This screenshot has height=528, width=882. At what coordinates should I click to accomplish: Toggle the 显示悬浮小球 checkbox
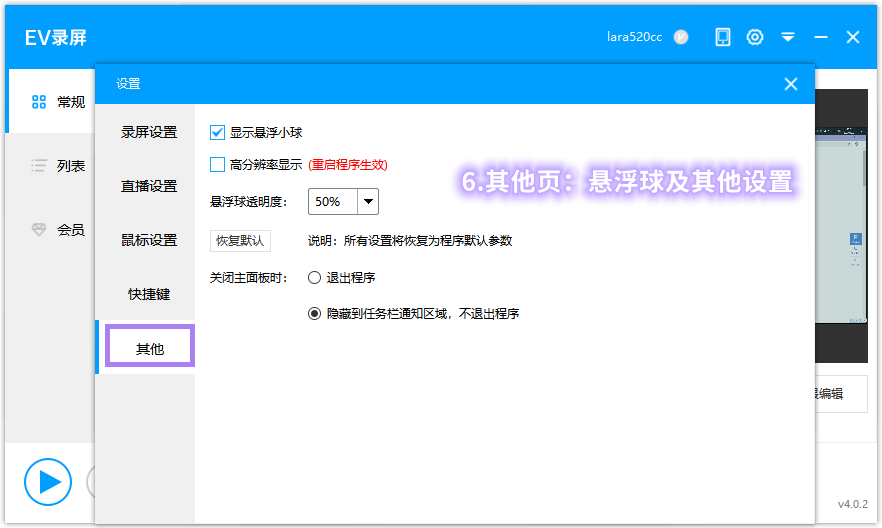[x=218, y=132]
